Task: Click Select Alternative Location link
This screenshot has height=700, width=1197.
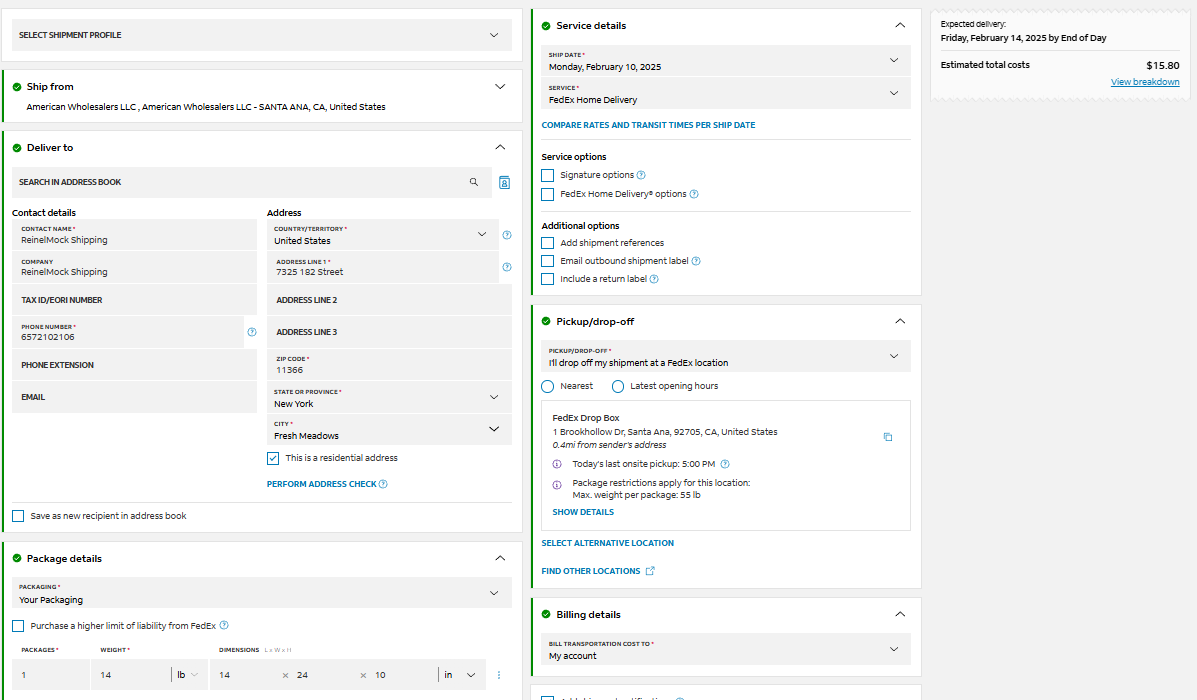Action: 608,544
